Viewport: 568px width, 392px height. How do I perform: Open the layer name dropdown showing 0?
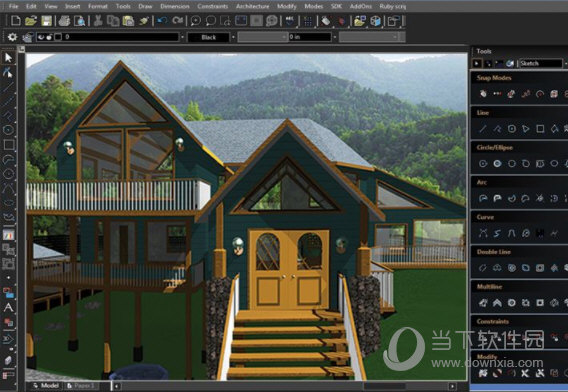[182, 37]
